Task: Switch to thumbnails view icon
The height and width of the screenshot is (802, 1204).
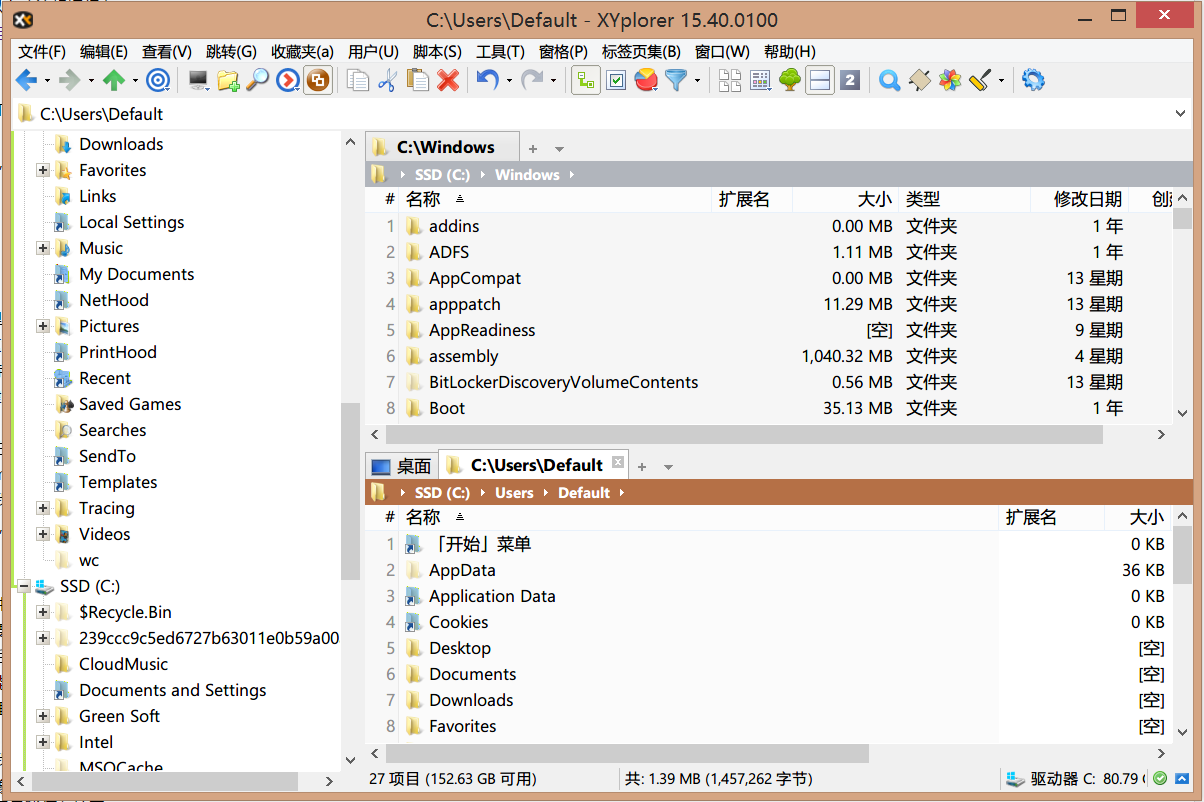Action: point(730,81)
